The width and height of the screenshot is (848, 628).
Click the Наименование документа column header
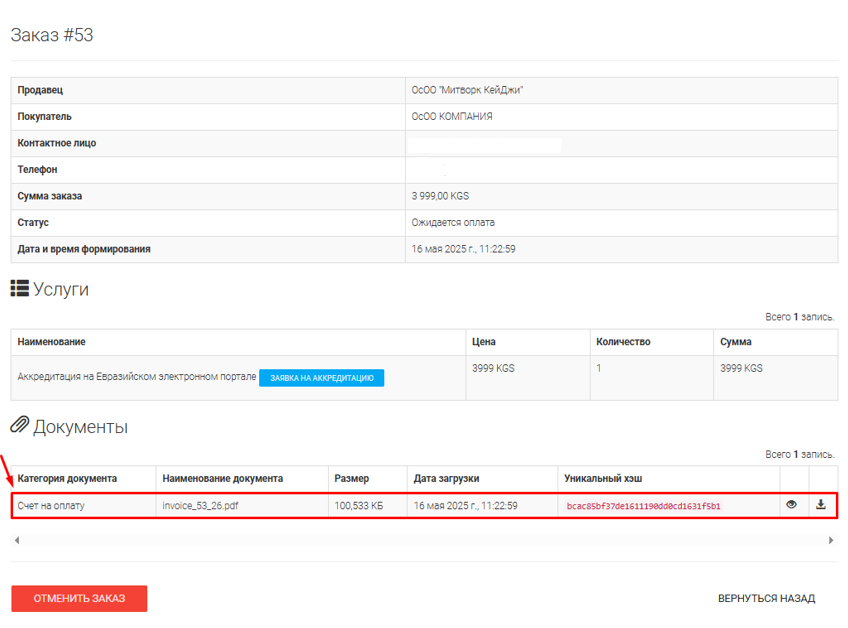coord(222,478)
